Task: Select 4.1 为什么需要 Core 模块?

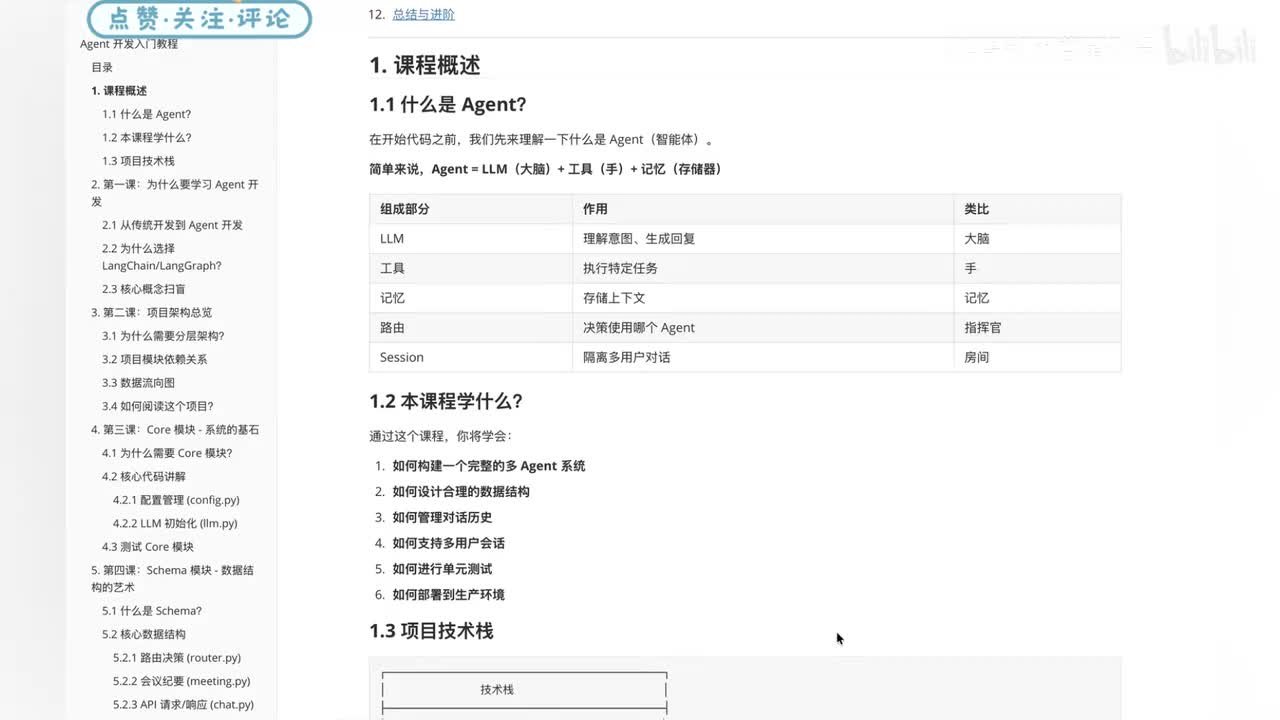Action: (167, 453)
